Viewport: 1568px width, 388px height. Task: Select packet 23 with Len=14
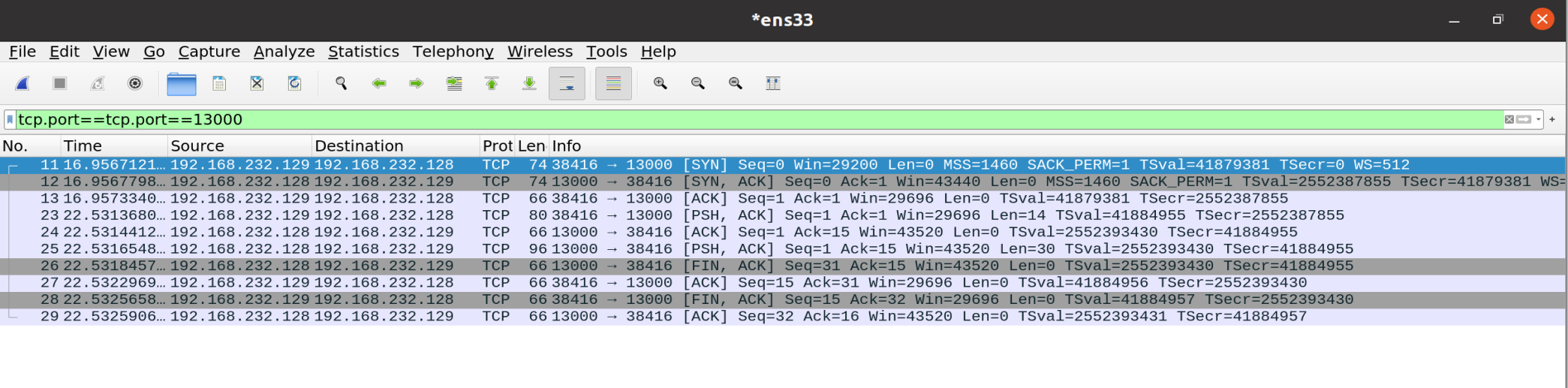pyautogui.click(x=783, y=215)
